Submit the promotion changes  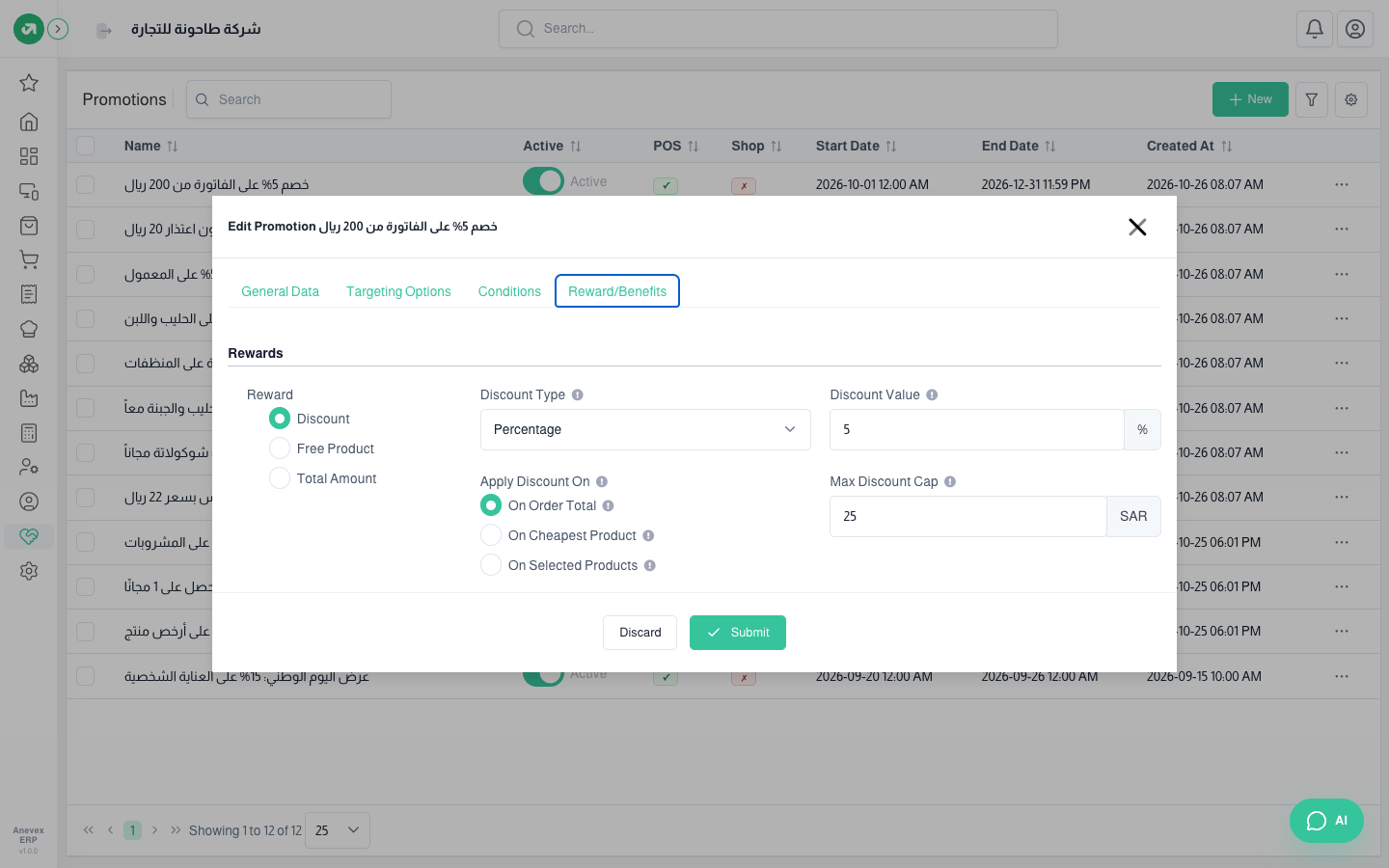pyautogui.click(x=738, y=633)
